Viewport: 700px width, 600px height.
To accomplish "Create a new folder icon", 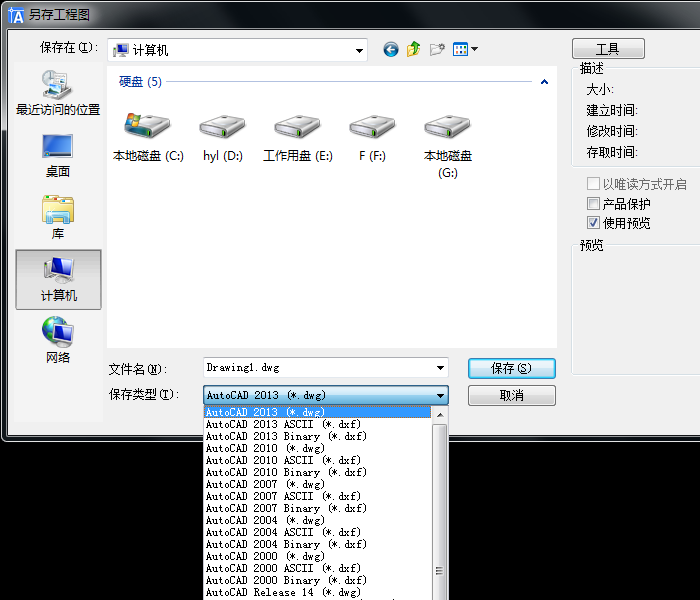I will [437, 49].
